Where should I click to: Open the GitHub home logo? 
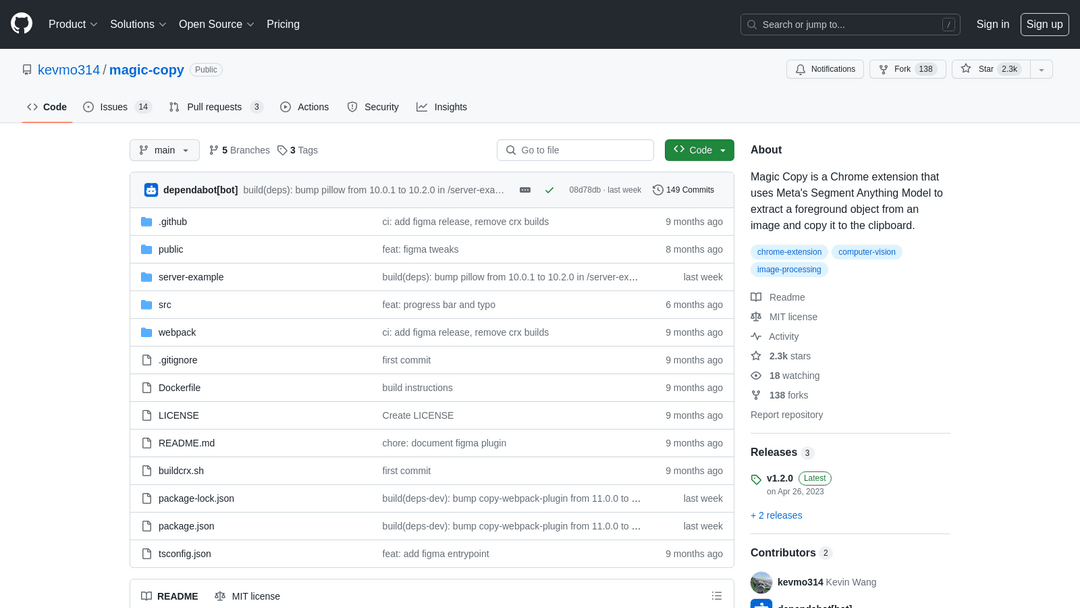[x=21, y=24]
